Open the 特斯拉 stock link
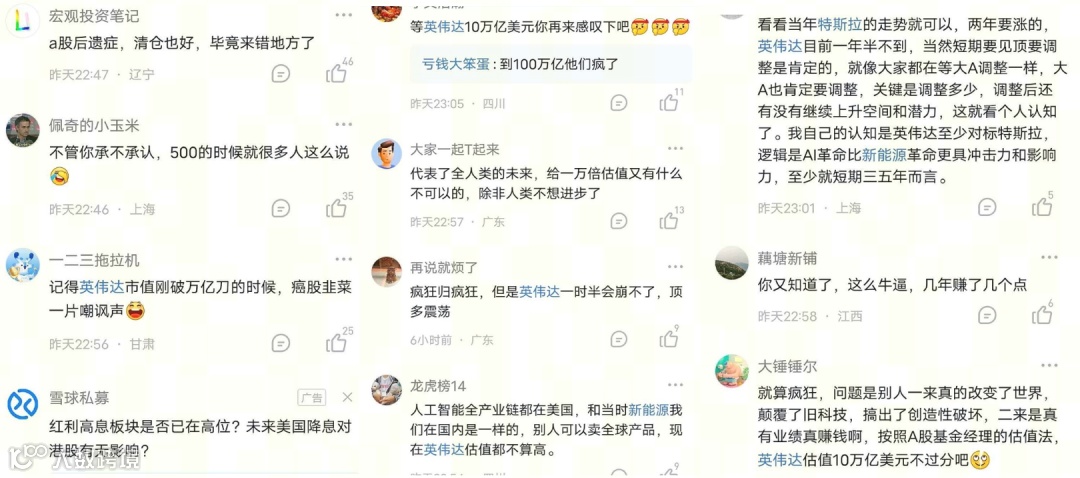Viewport: 1080px width, 478px height. 836,25
